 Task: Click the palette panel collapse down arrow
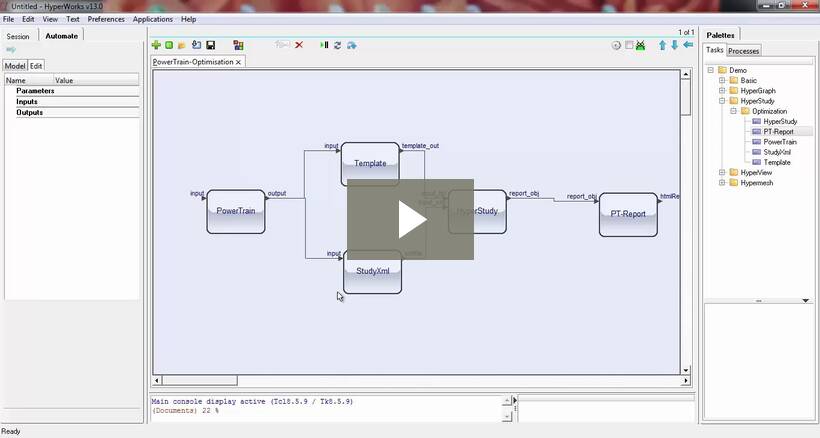tap(805, 301)
